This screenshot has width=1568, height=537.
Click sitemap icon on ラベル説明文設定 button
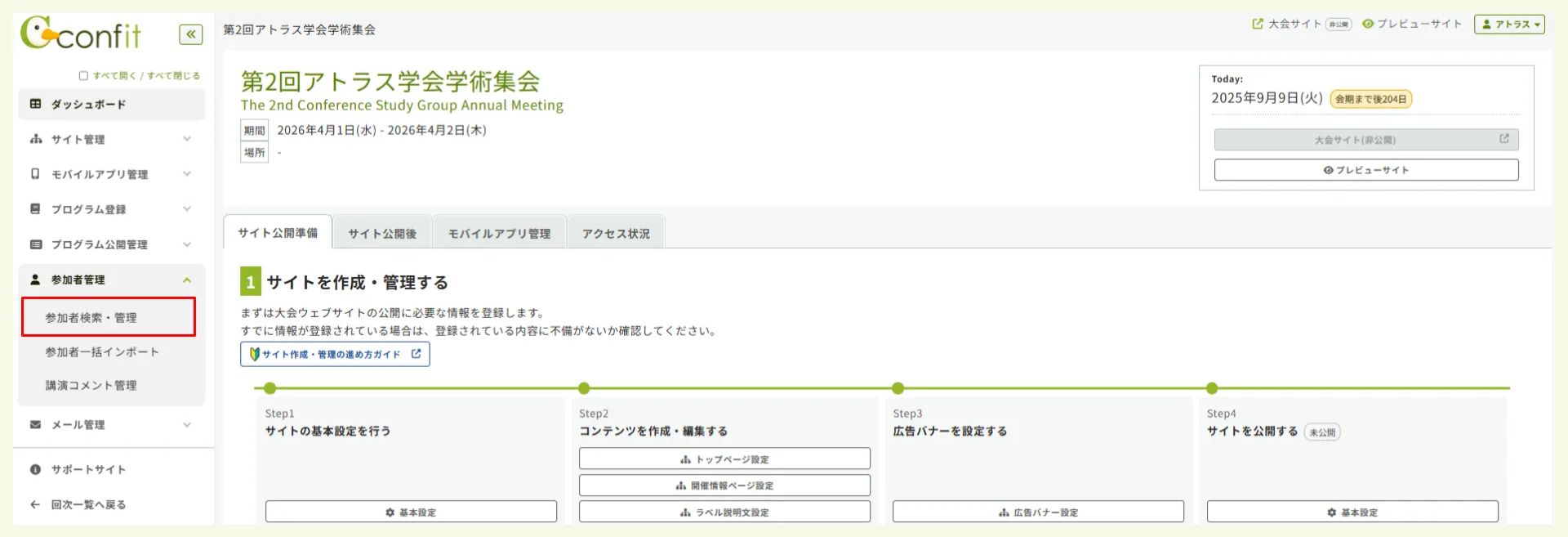pyautogui.click(x=685, y=512)
